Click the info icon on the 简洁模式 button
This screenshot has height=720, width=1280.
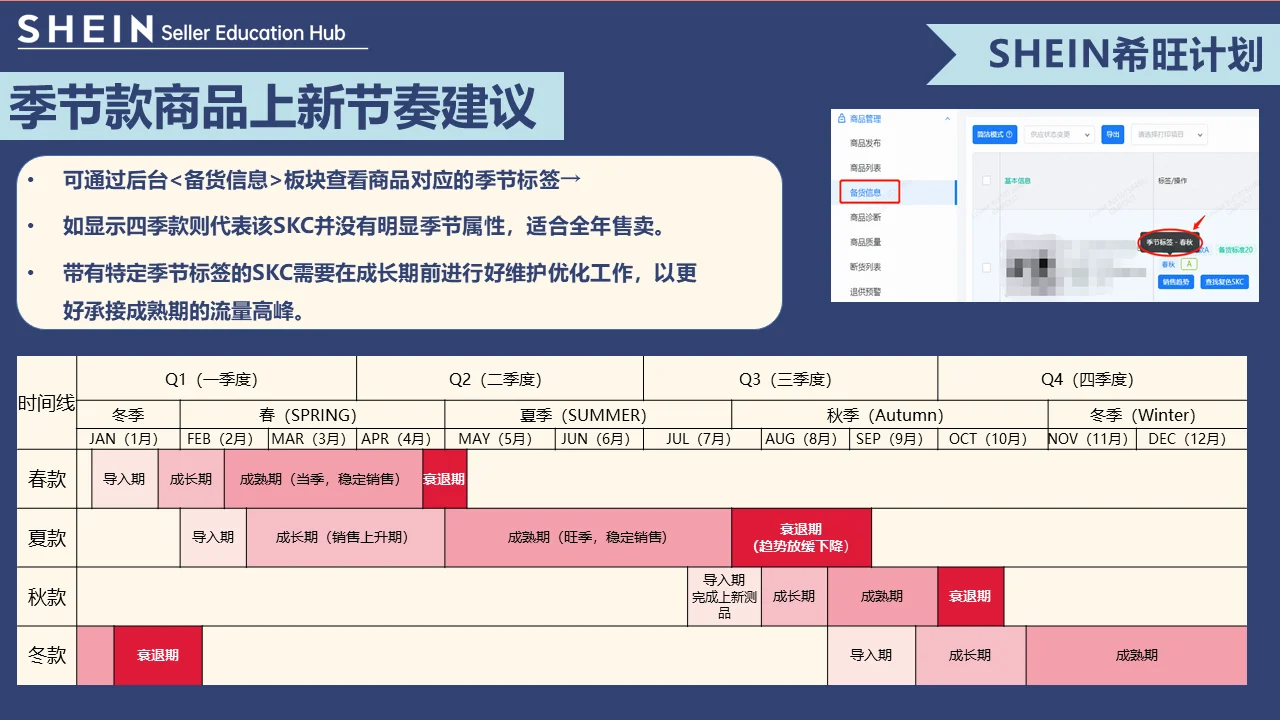[1010, 135]
